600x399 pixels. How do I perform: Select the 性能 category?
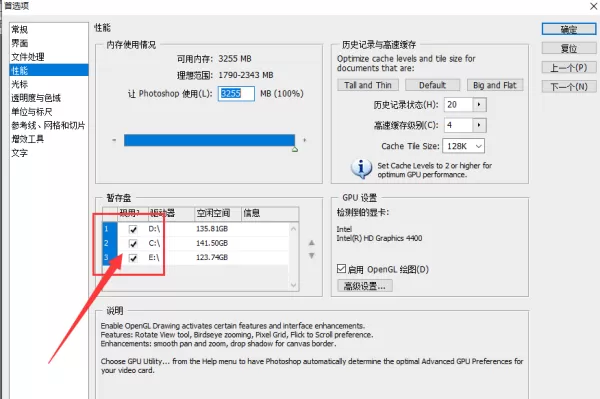point(49,70)
